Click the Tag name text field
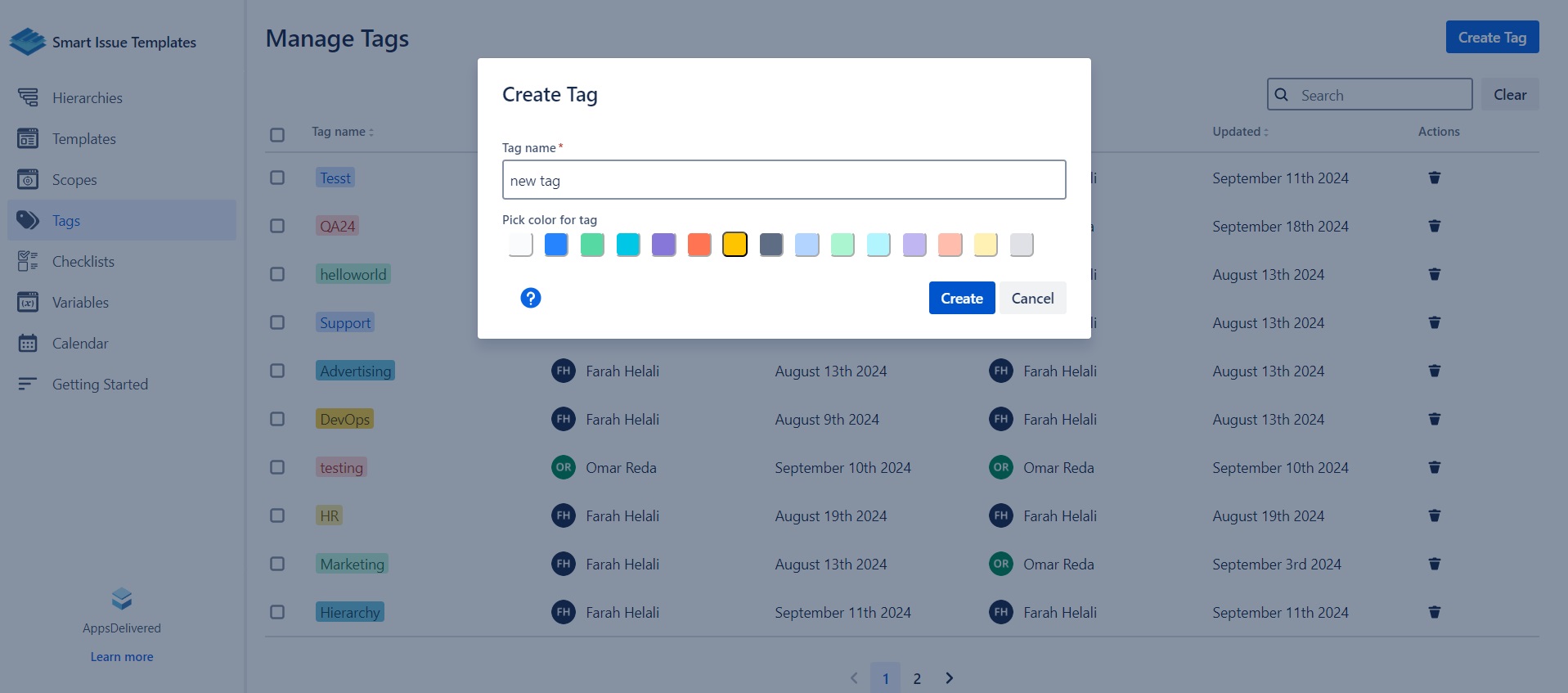 click(784, 180)
